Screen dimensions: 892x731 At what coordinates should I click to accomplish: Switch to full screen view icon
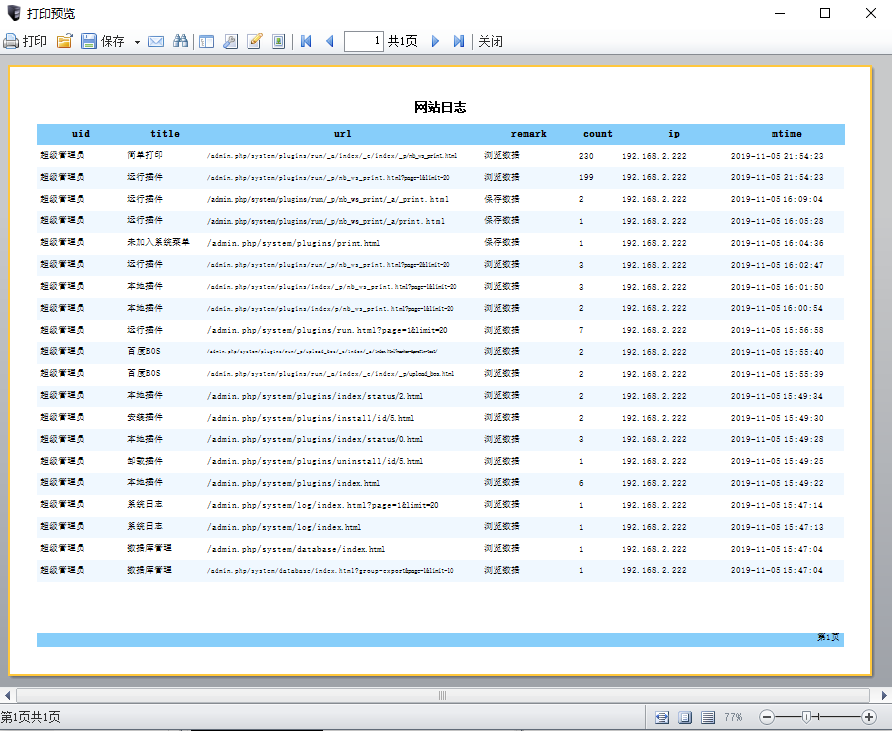tap(279, 41)
